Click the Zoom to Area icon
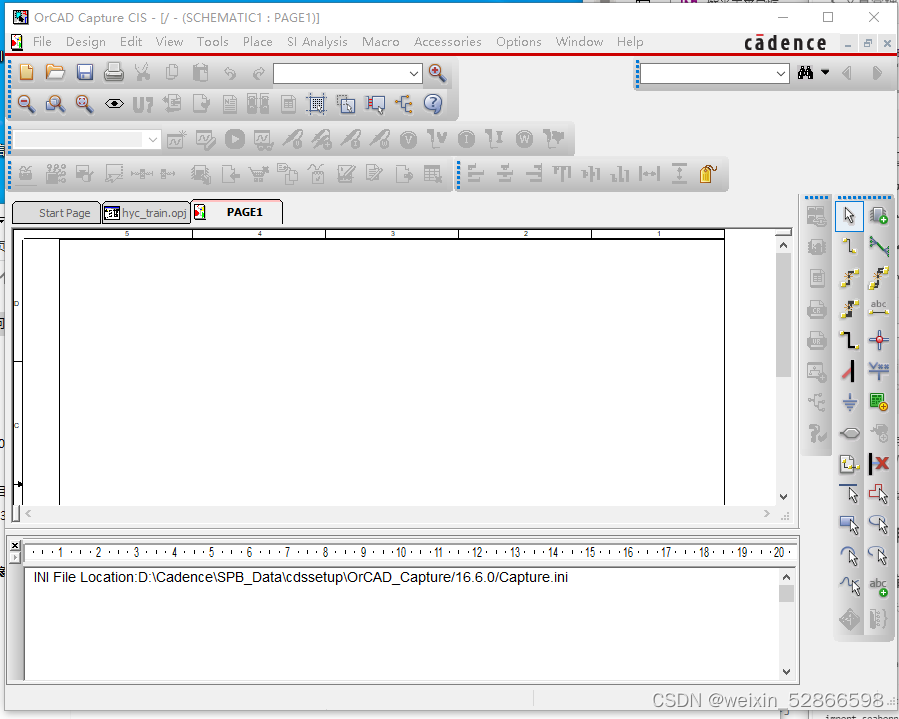This screenshot has width=899, height=719. 55,104
